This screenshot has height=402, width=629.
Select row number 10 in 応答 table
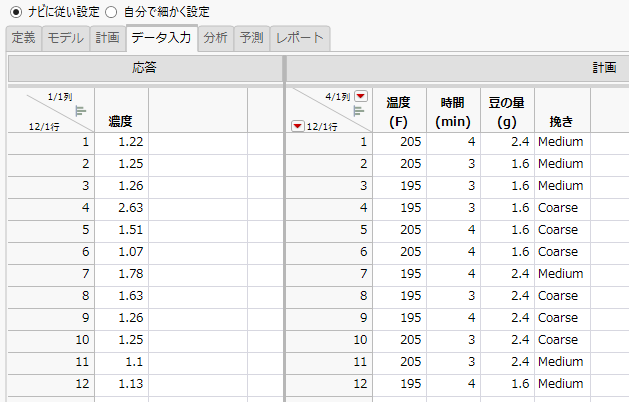pyautogui.click(x=51, y=340)
